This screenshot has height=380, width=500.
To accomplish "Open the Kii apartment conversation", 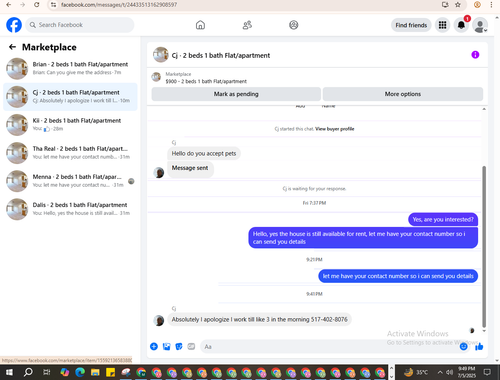I will (x=70, y=125).
